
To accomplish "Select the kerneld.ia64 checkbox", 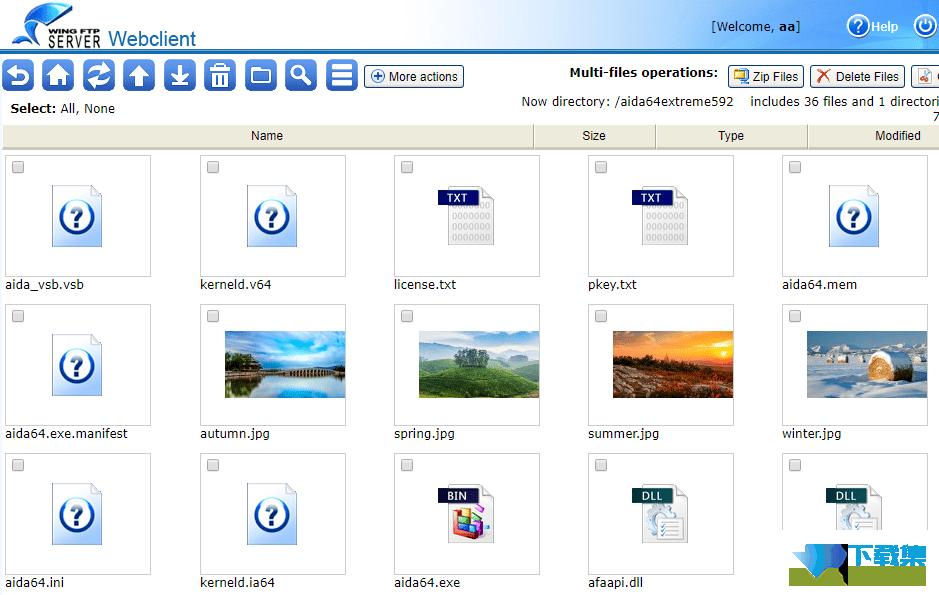I will click(x=213, y=465).
